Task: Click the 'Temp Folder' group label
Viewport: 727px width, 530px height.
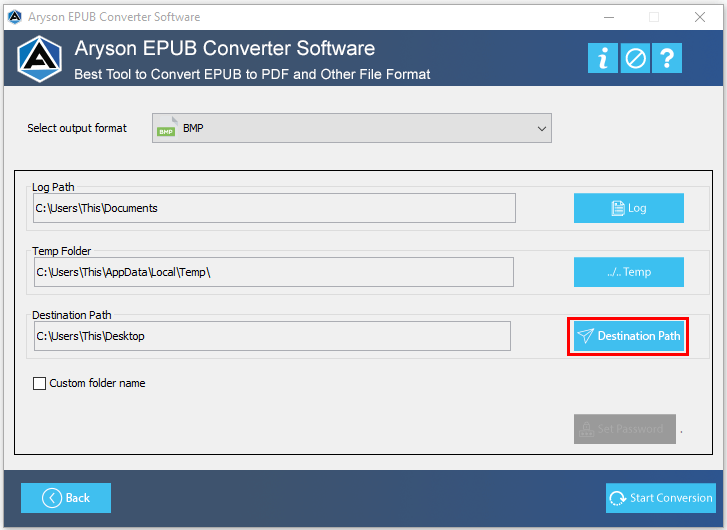Action: click(x=62, y=251)
